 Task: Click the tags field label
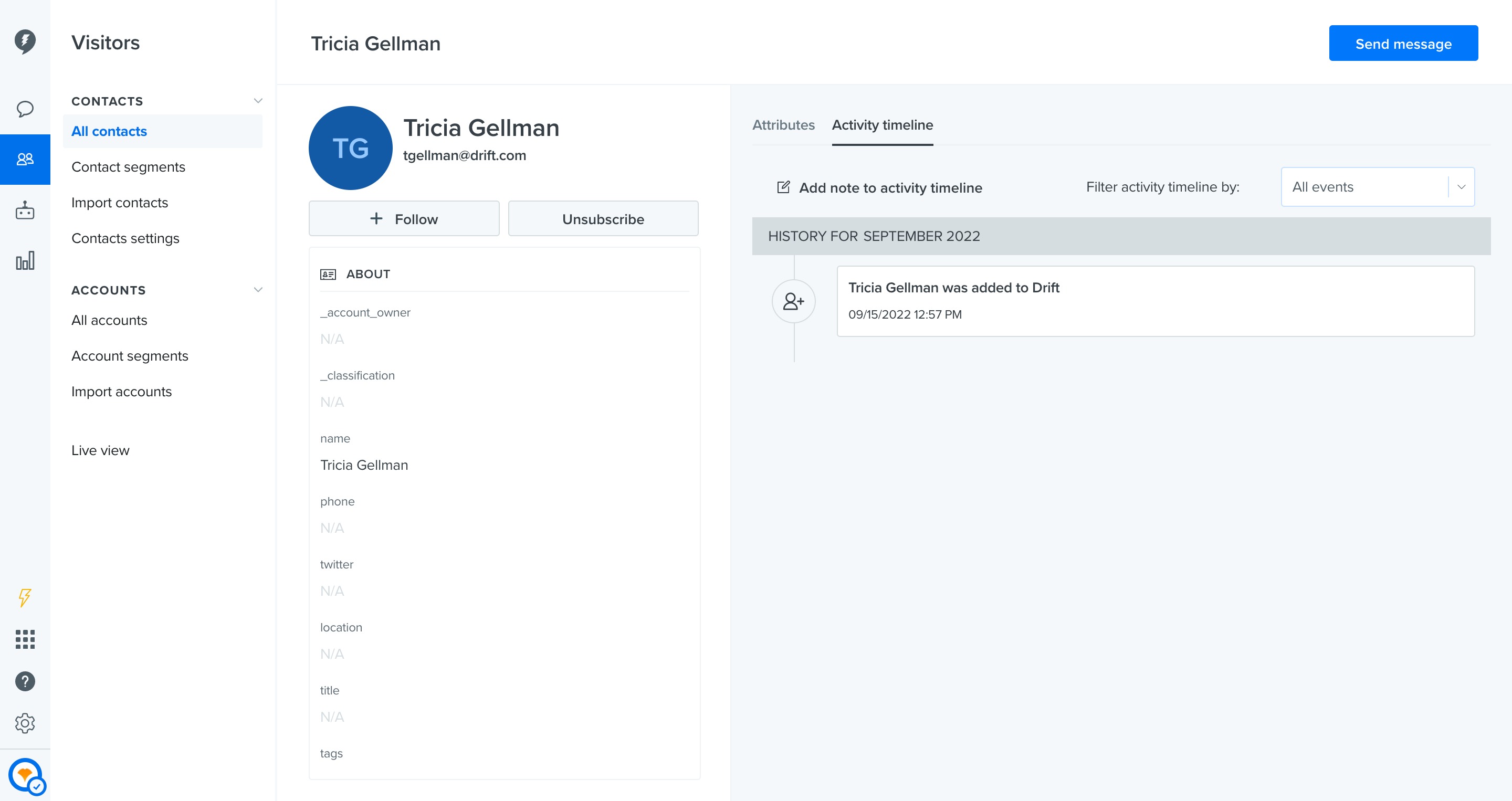[x=331, y=753]
